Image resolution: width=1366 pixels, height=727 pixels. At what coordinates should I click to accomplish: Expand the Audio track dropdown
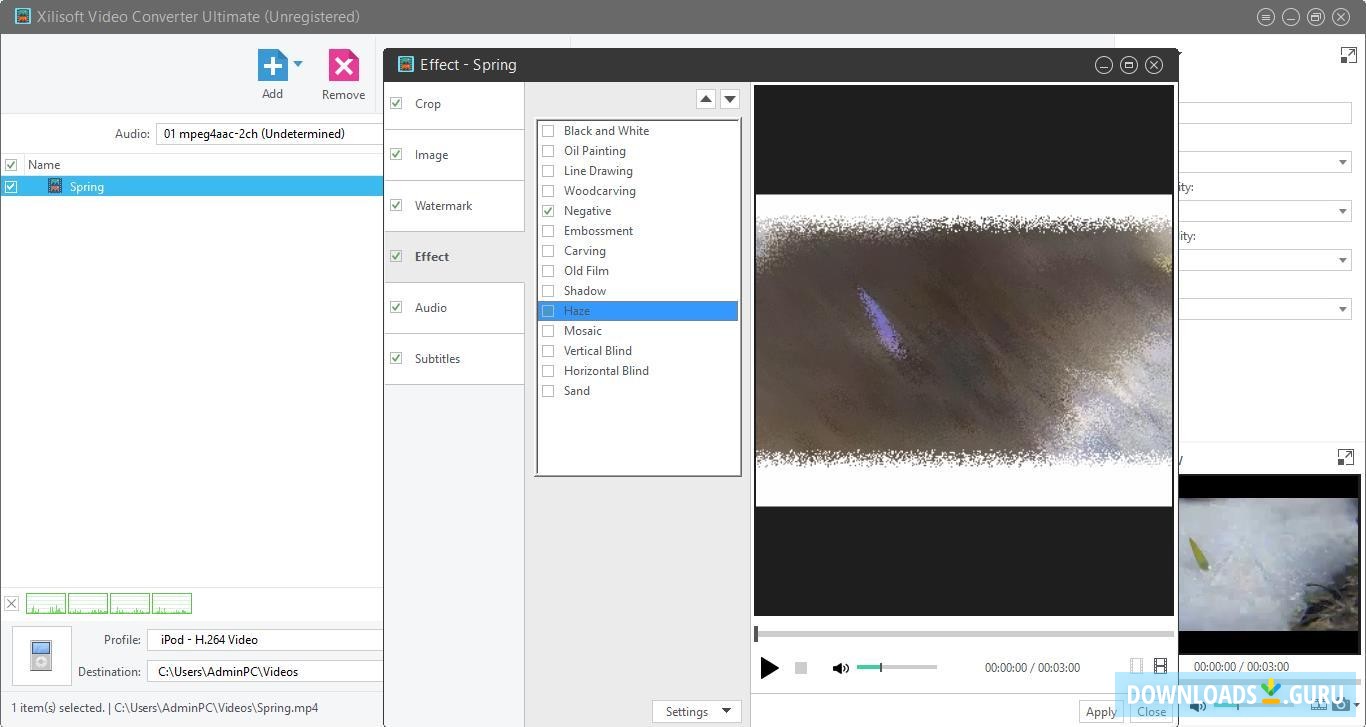click(x=268, y=134)
